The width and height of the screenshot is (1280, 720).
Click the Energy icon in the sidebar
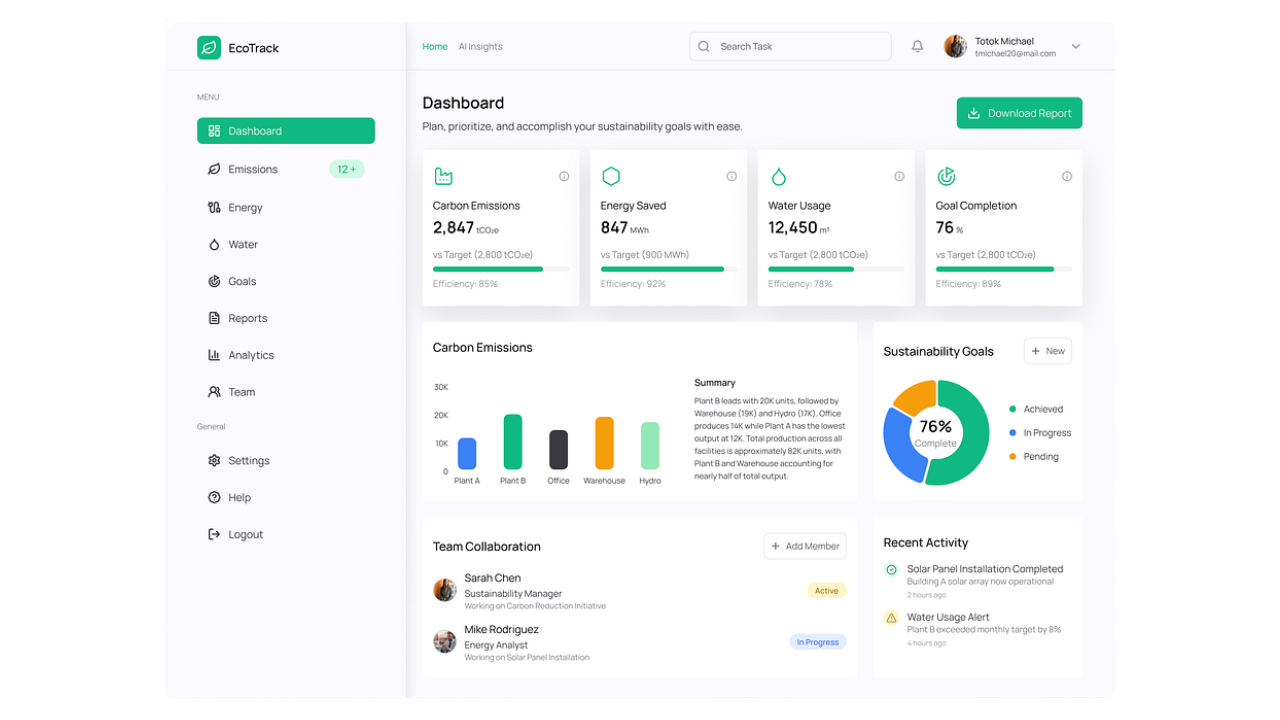(214, 207)
